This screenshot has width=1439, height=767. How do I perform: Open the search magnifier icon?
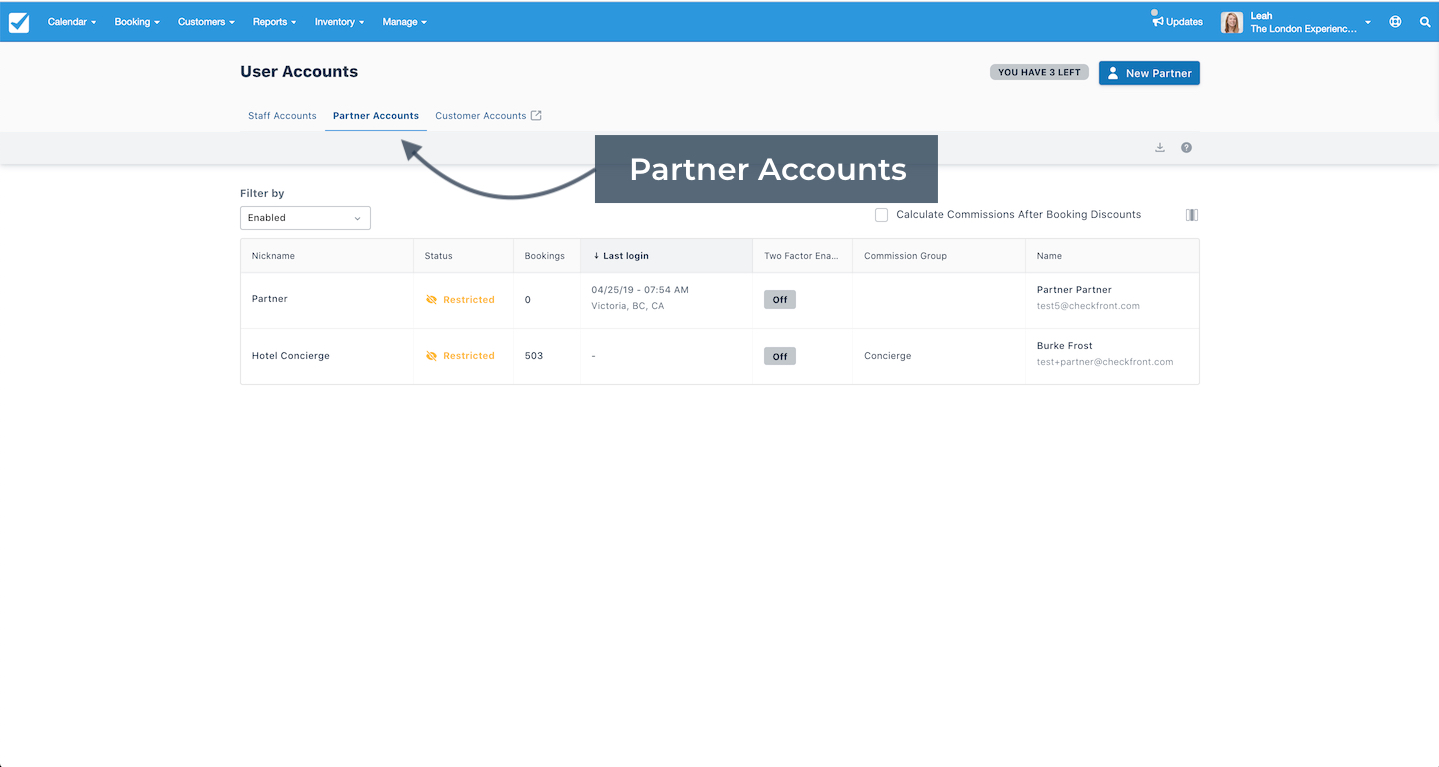[1425, 22]
